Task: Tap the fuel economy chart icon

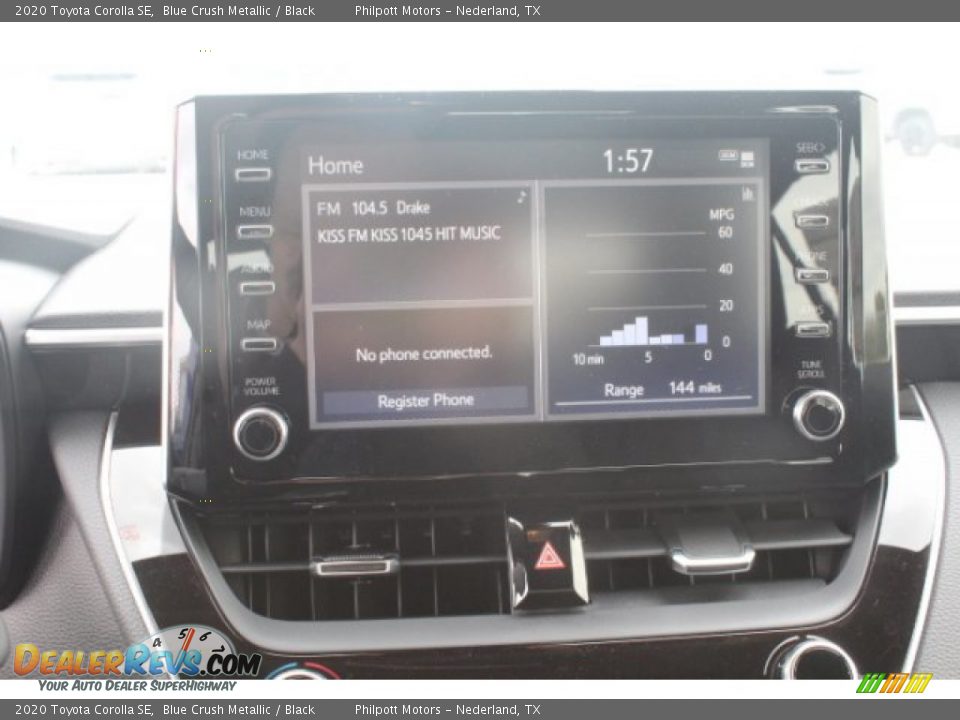Action: [x=748, y=194]
